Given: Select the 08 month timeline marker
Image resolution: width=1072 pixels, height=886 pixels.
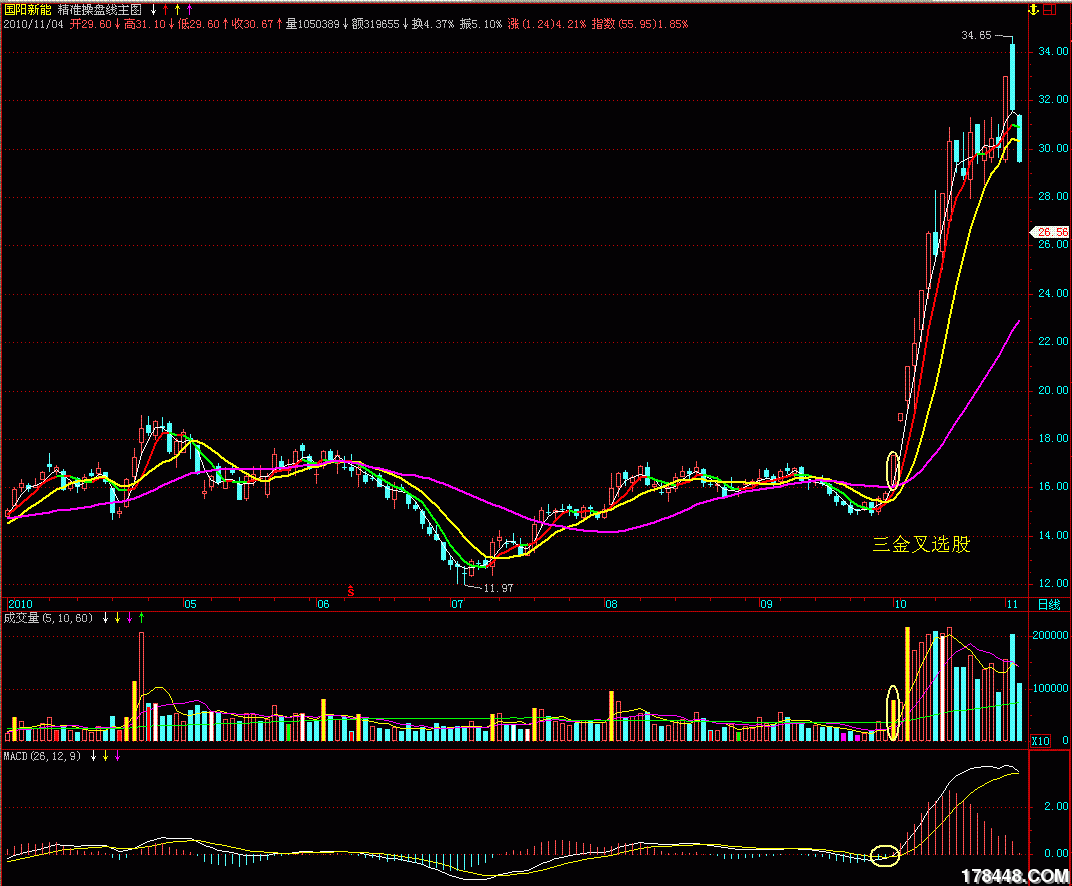Looking at the screenshot, I should pos(611,604).
